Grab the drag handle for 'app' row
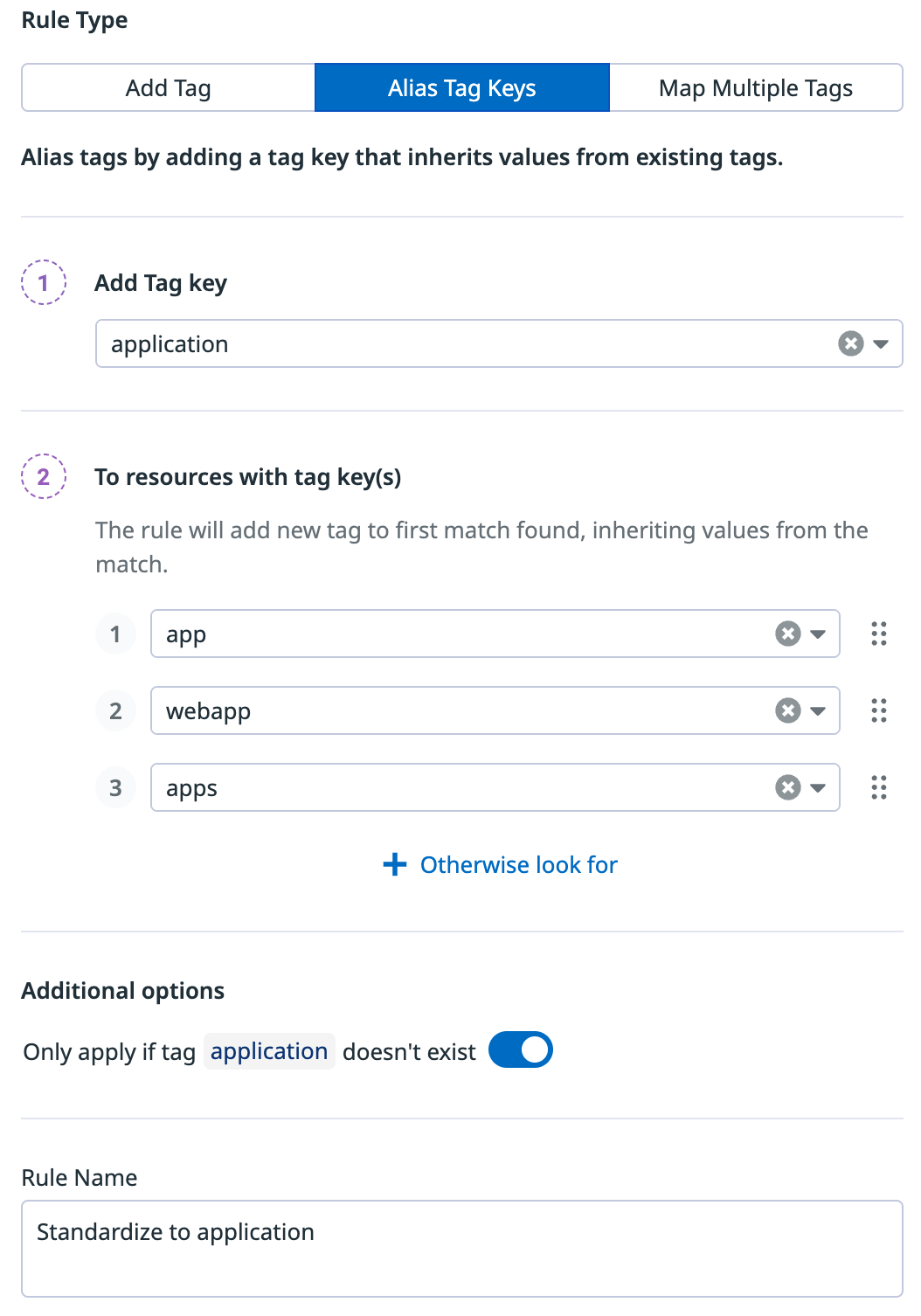The width and height of the screenshot is (921, 1316). 878,634
